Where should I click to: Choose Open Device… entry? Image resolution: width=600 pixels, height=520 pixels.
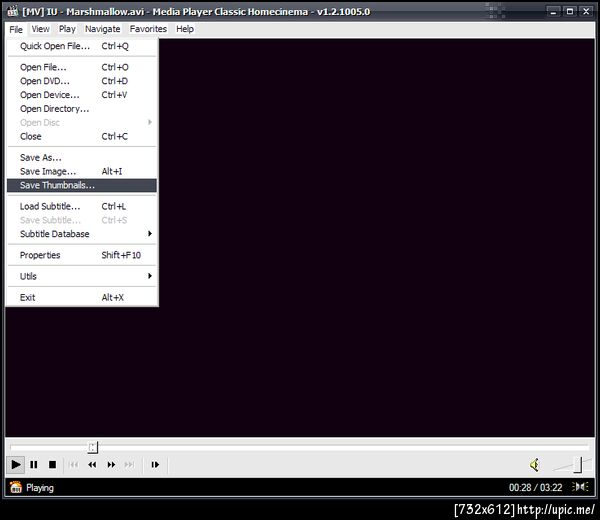(82, 95)
